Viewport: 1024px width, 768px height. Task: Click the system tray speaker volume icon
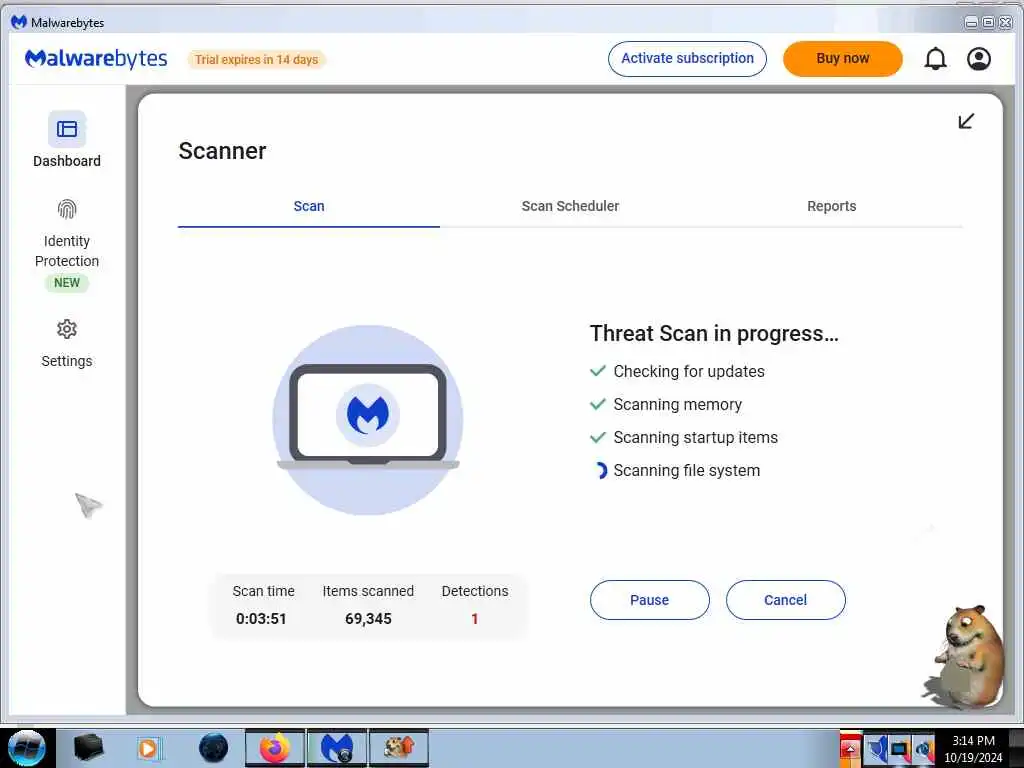[924, 749]
